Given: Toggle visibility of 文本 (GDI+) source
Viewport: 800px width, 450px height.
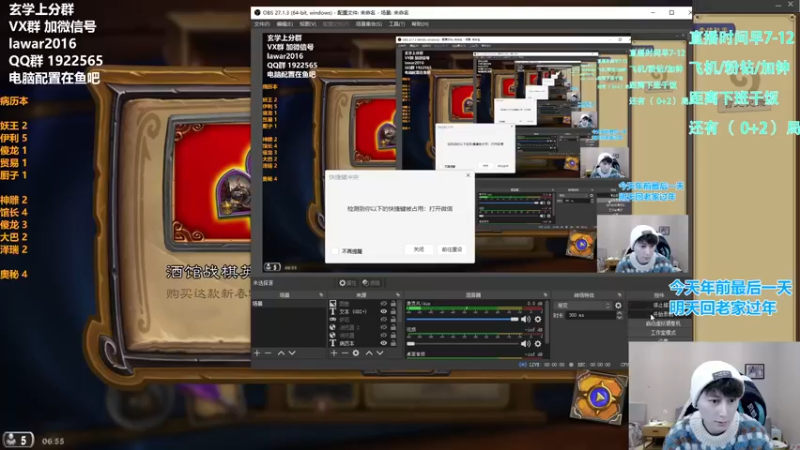Looking at the screenshot, I should [x=384, y=311].
